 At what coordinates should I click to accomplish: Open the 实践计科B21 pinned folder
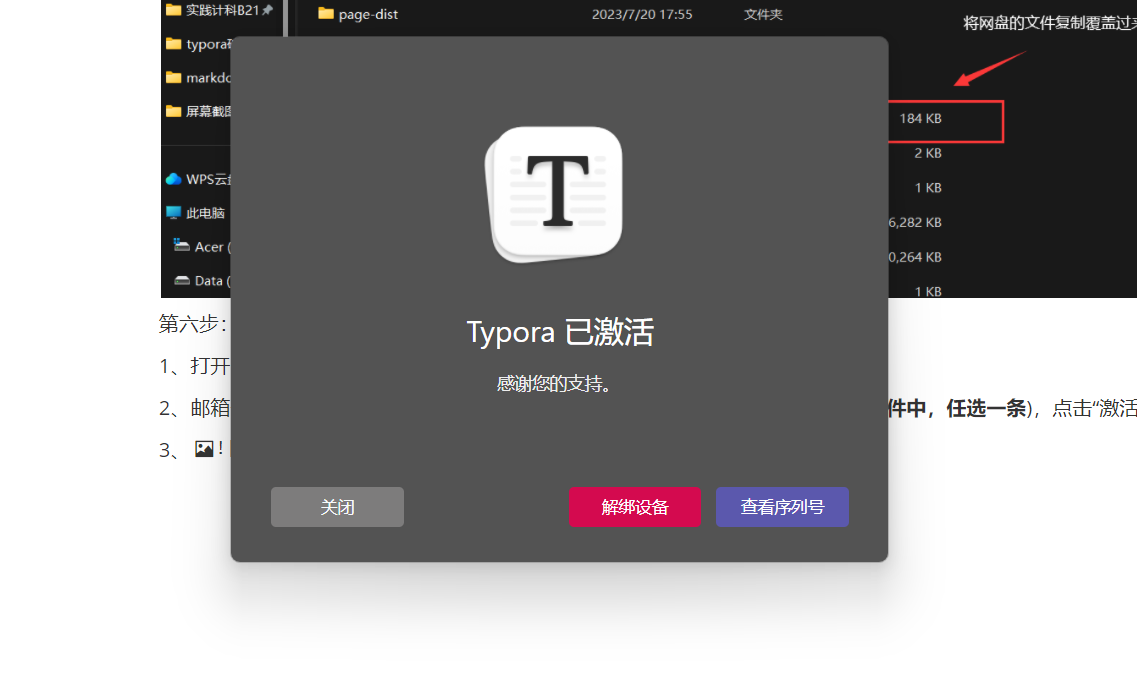point(222,10)
